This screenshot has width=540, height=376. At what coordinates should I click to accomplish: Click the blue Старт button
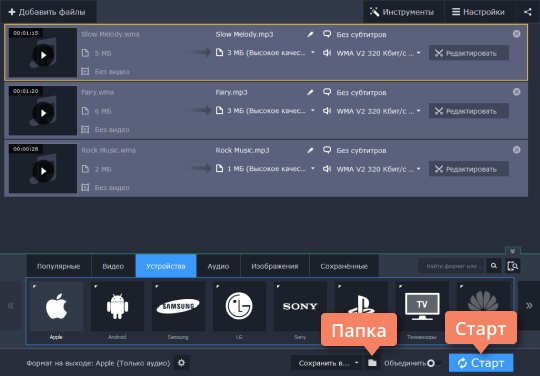pos(481,363)
